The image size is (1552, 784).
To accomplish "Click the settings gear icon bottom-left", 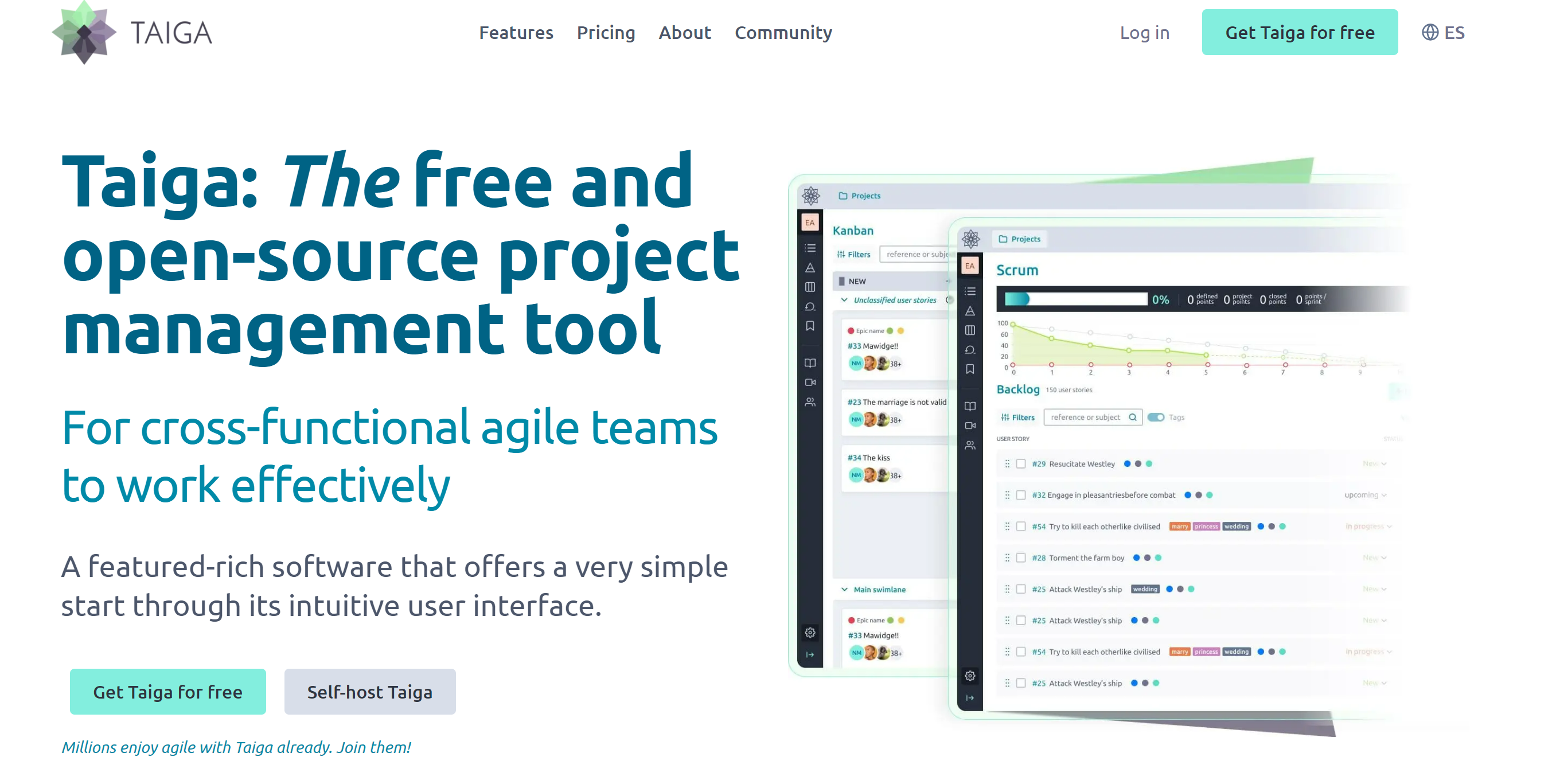I will [x=810, y=632].
